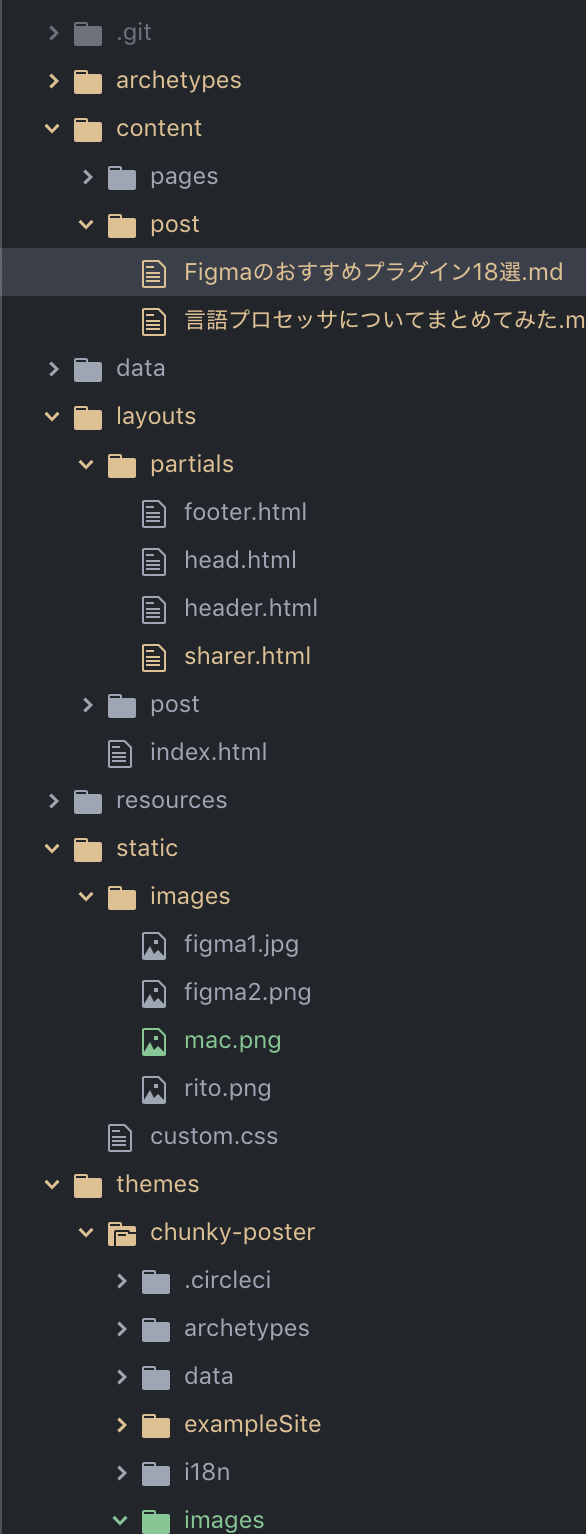Click the mac.png image file icon
This screenshot has height=1534, width=586.
pos(154,1041)
